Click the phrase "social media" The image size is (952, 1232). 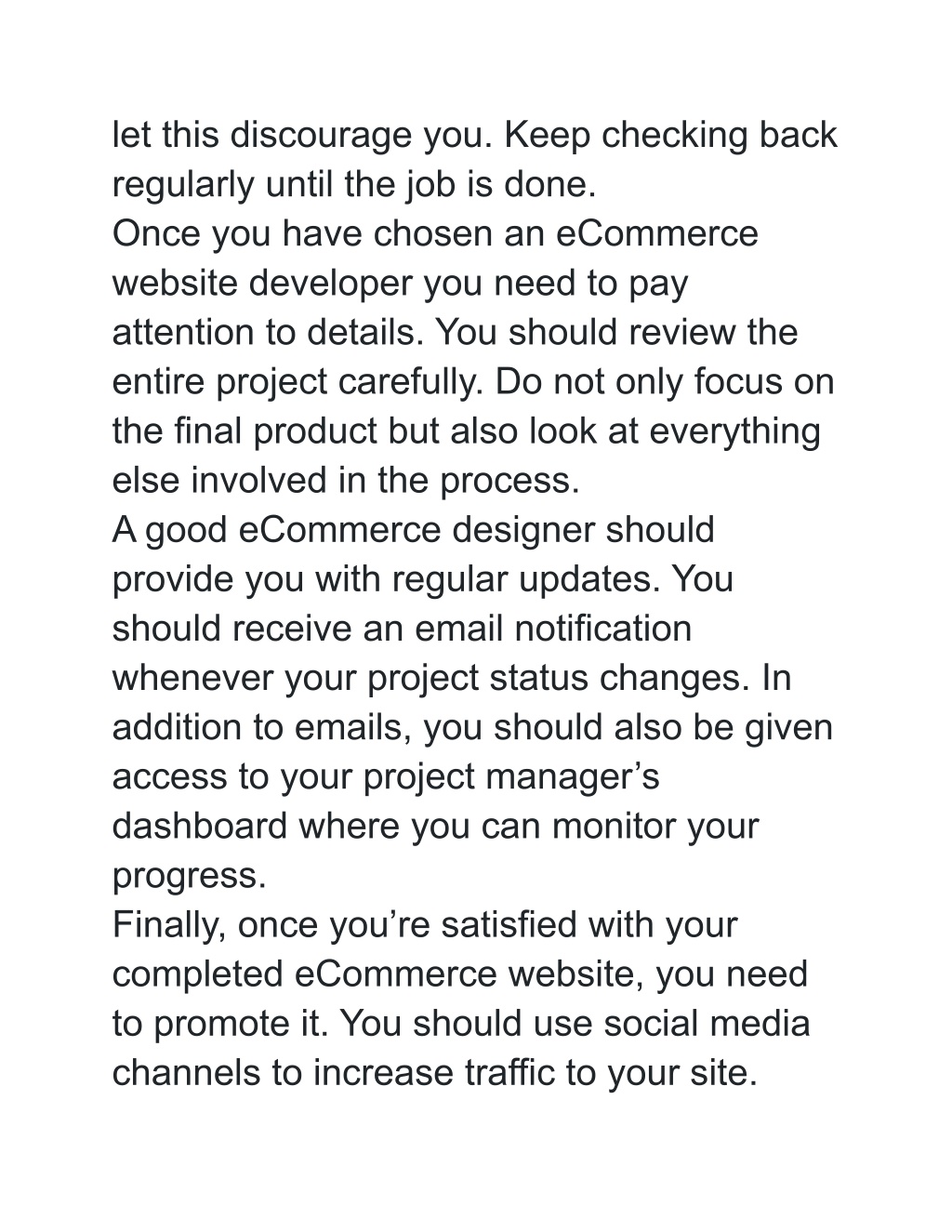(707, 1024)
